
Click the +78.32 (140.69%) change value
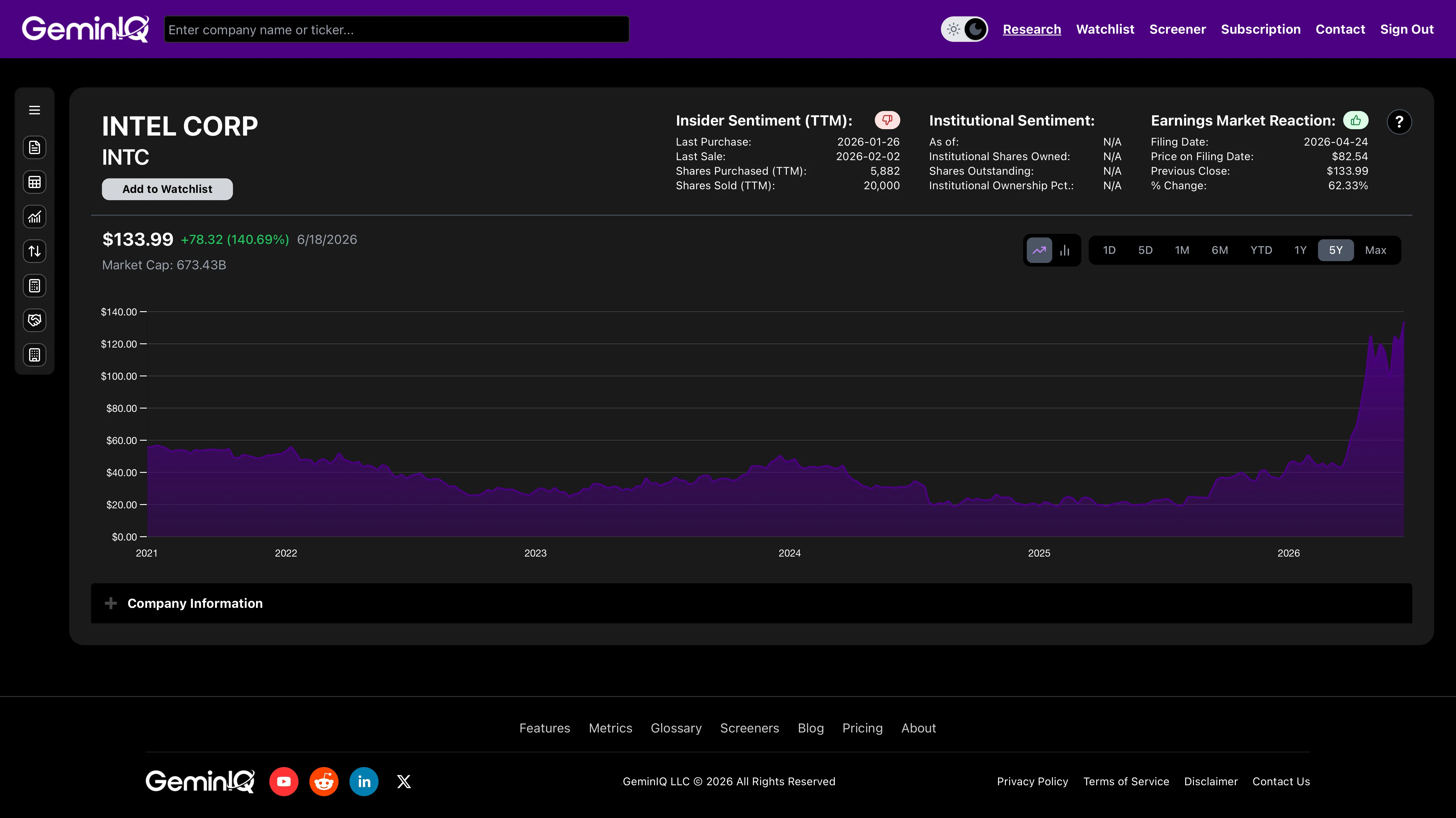[234, 239]
